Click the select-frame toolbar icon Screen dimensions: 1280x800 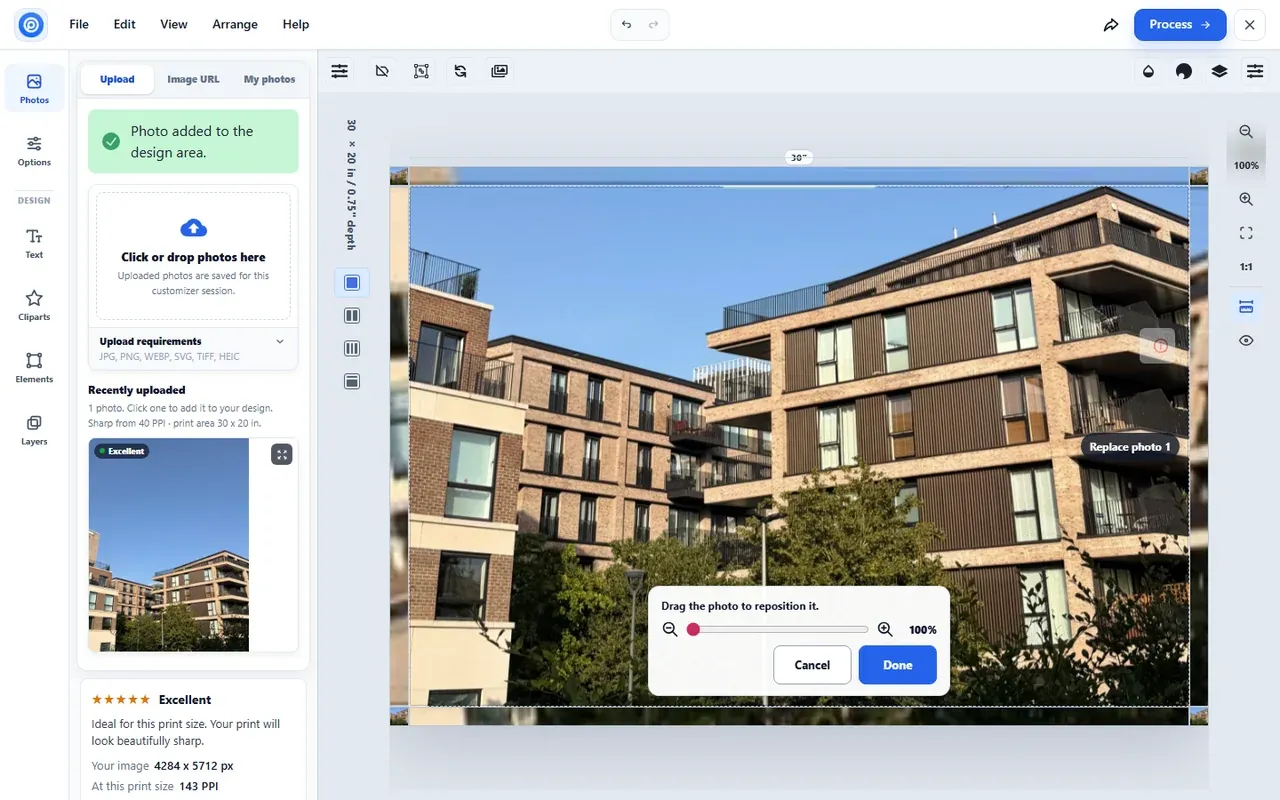pyautogui.click(x=421, y=71)
